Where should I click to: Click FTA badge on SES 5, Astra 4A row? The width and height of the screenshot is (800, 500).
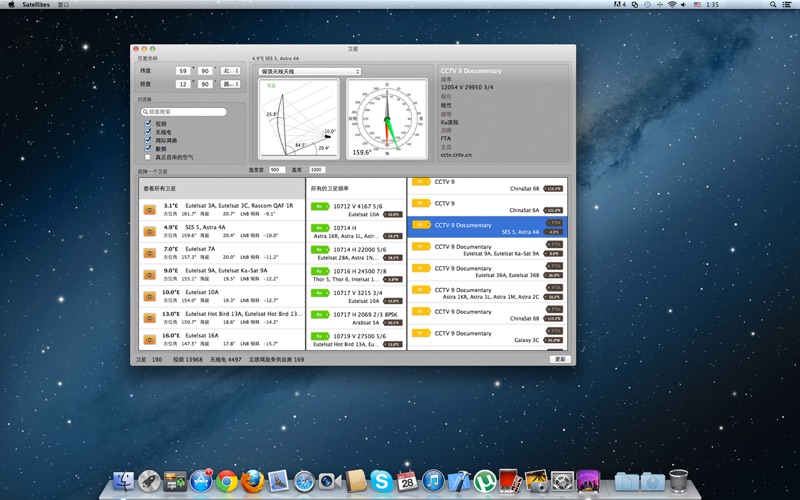tap(555, 223)
